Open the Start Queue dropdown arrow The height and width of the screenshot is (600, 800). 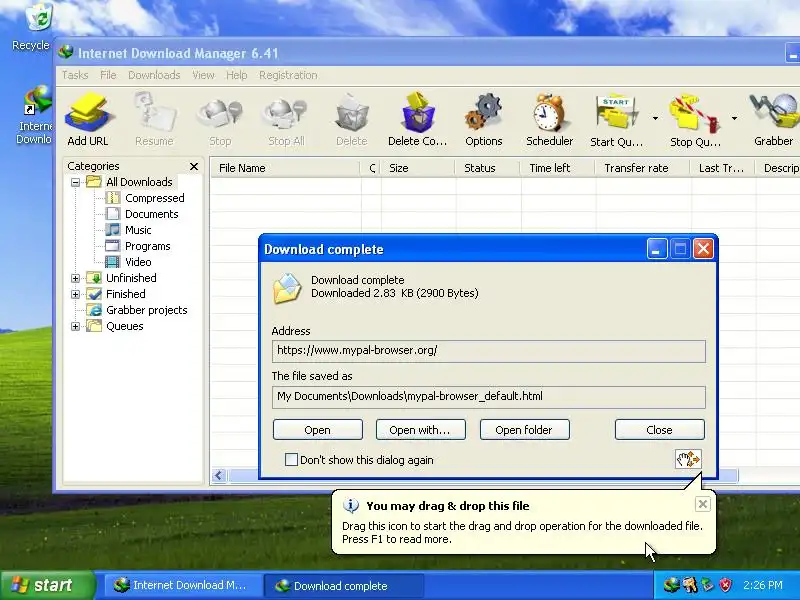[655, 118]
